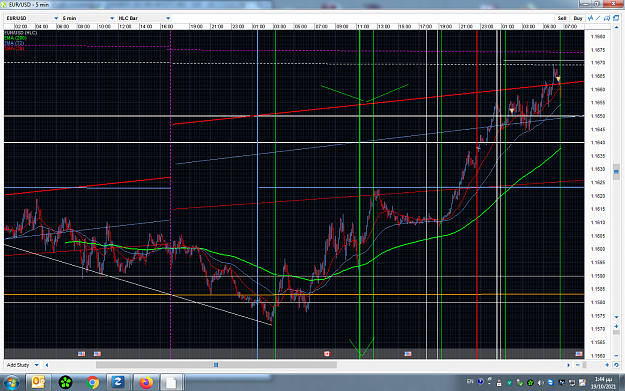Open the green flower app icon in taskbar

65,383
